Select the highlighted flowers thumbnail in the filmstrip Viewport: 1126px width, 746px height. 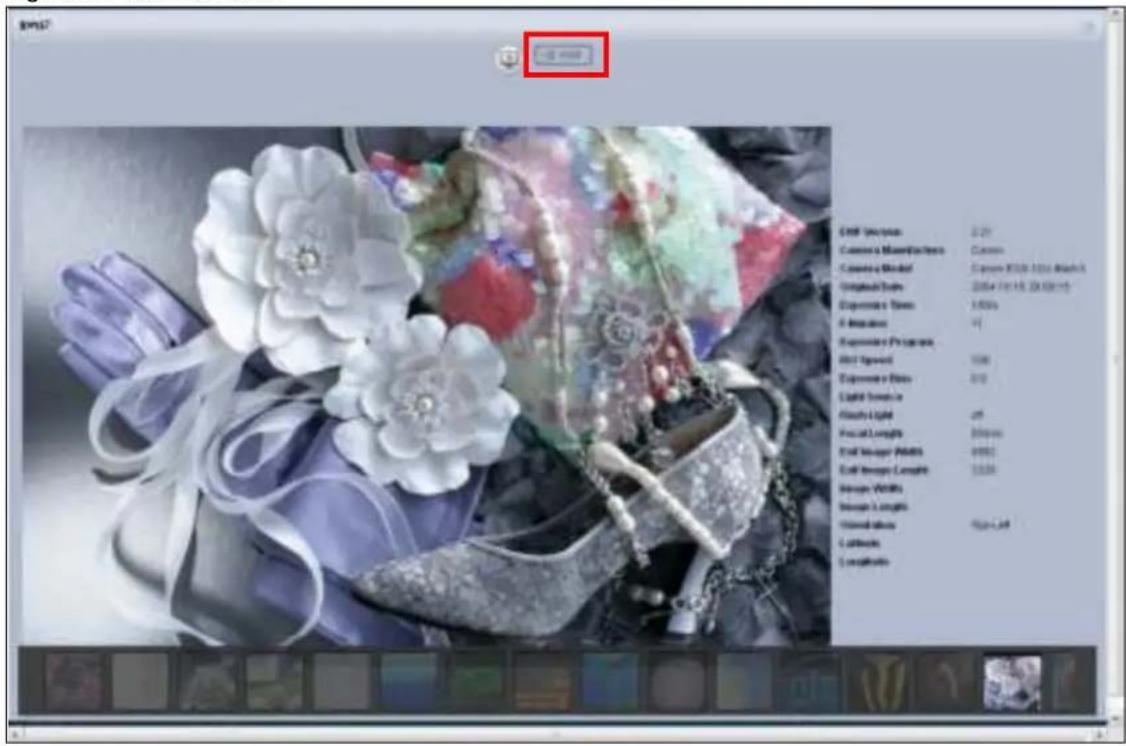[1011, 683]
